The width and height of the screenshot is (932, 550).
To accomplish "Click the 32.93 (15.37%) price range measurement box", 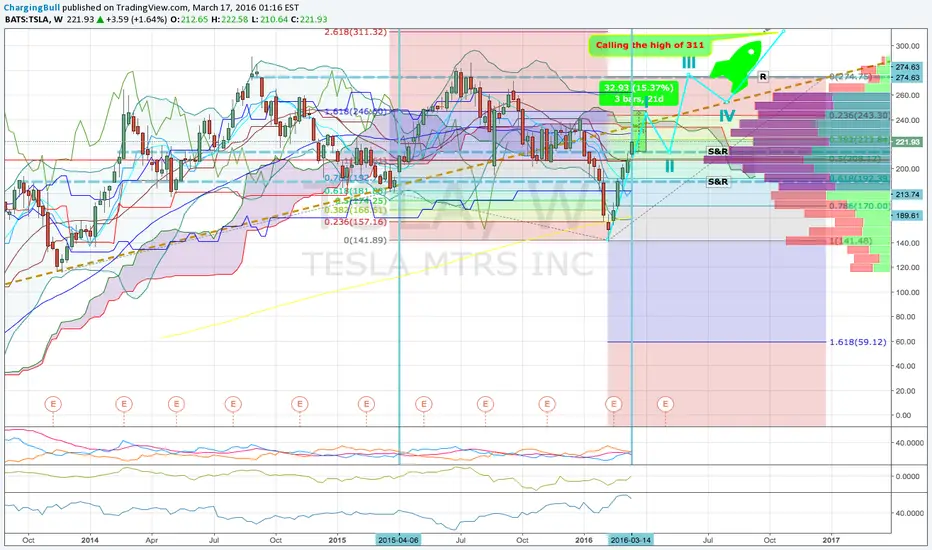I will [638, 93].
